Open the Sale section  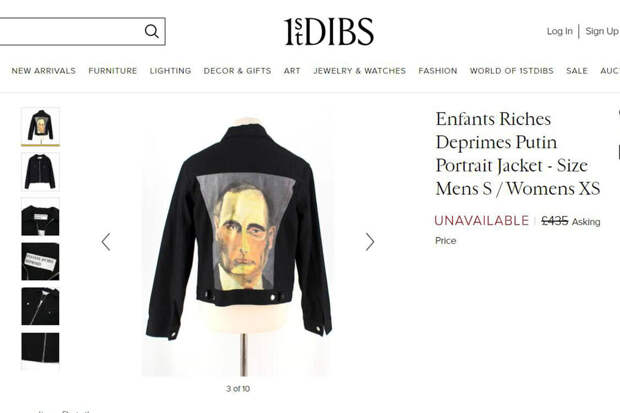tap(577, 71)
